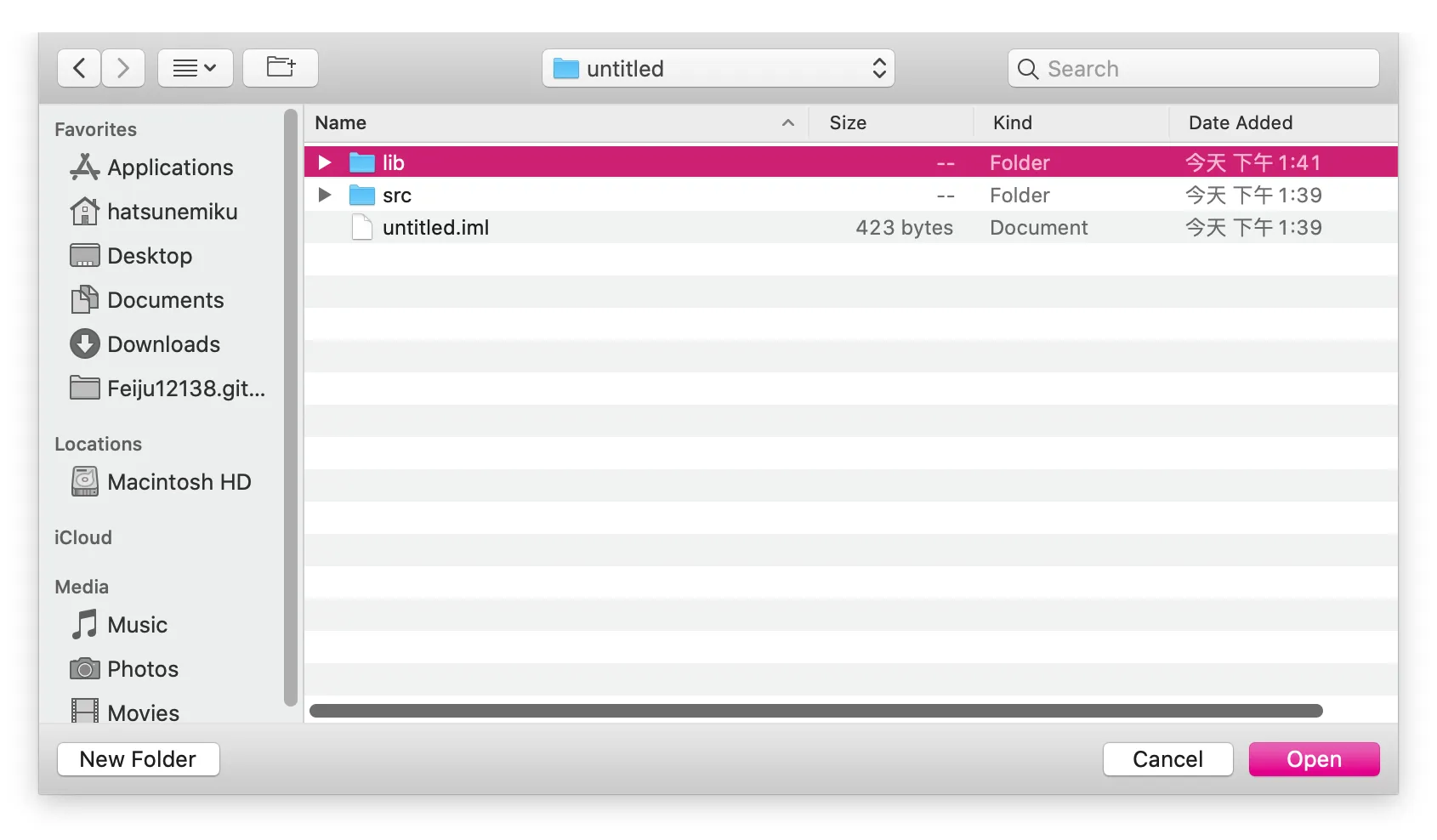Click the Macintosh HD disk icon
This screenshot has width=1437, height=840.
click(x=84, y=481)
